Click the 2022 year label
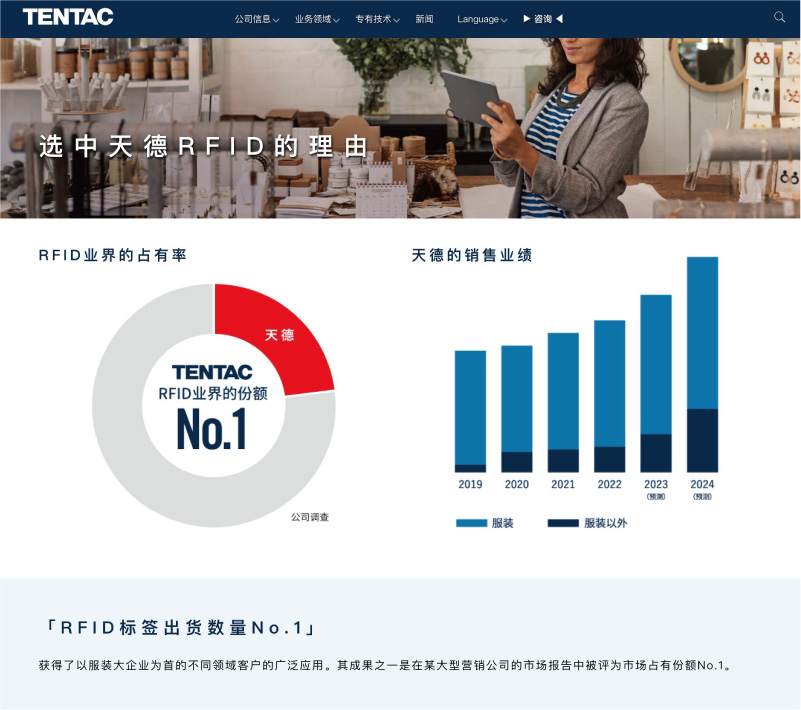801x710 pixels. click(x=609, y=484)
